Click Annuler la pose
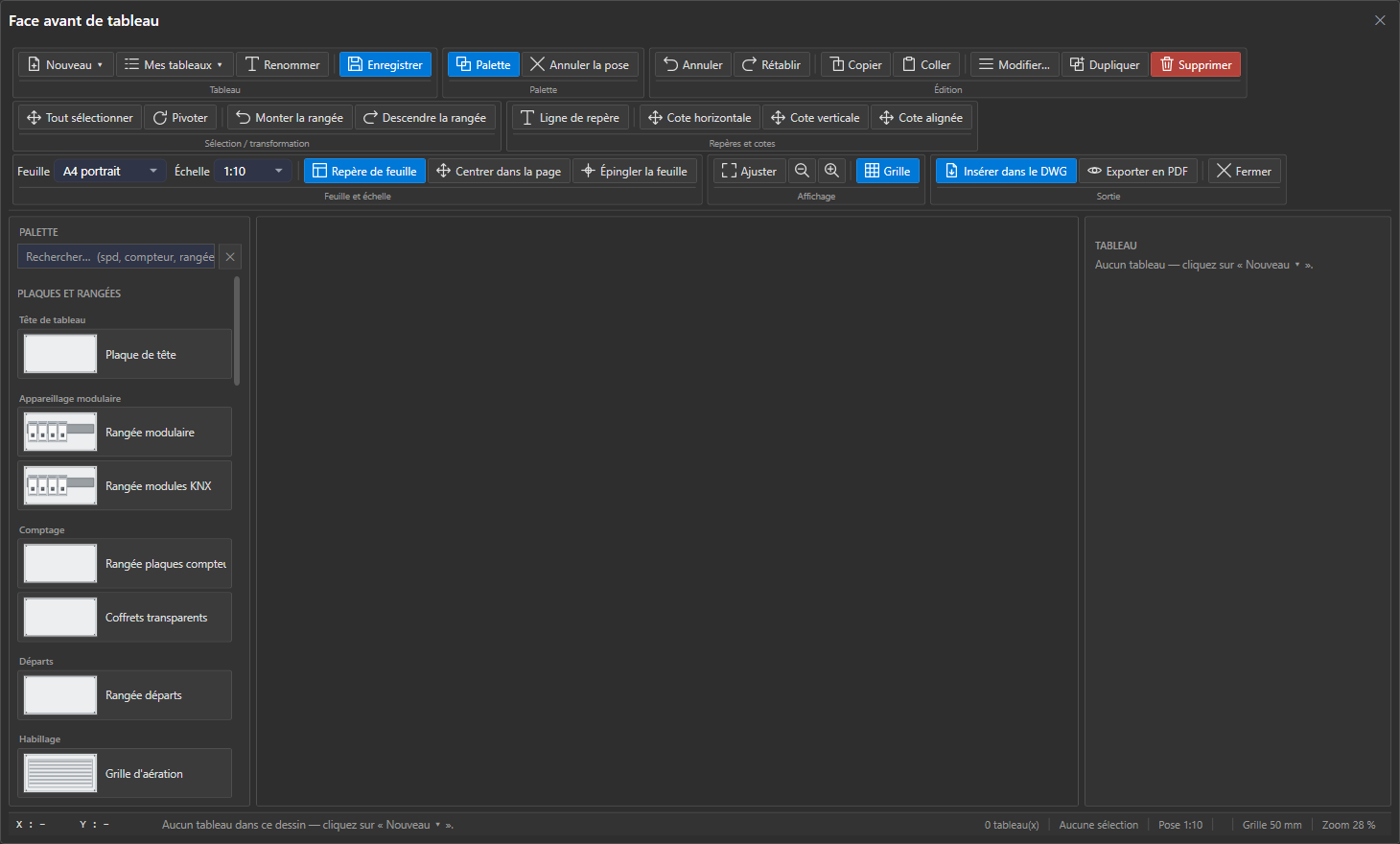 click(x=580, y=64)
